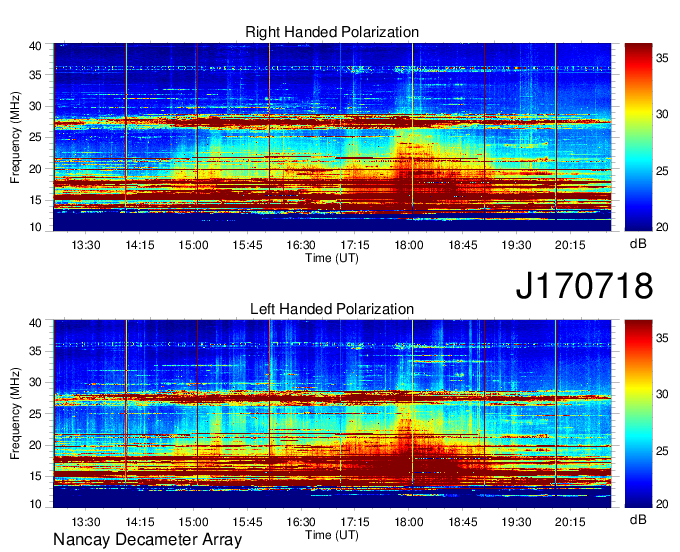Screen dimensions: 680x552
Task: Click the 35 dB tick on lower colorbar
Action: coord(662,338)
